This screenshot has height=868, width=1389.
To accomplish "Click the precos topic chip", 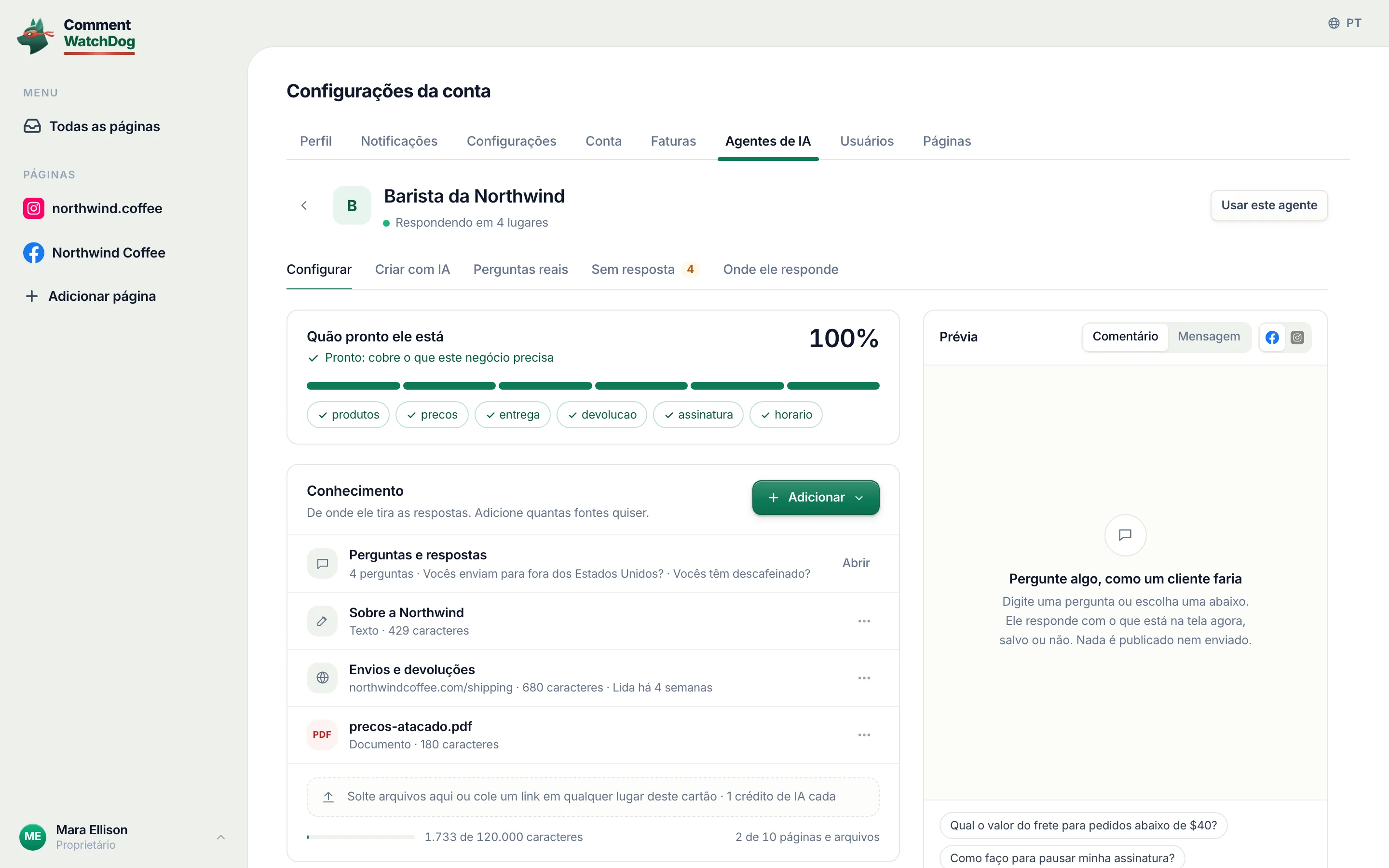I will pyautogui.click(x=432, y=415).
